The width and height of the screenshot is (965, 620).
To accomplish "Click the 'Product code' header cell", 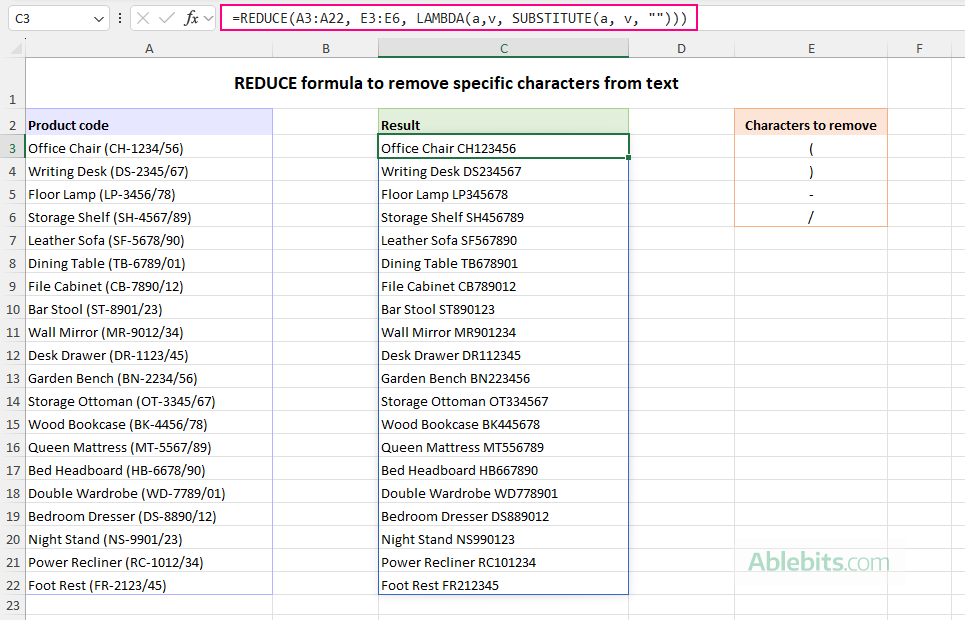I will point(149,123).
